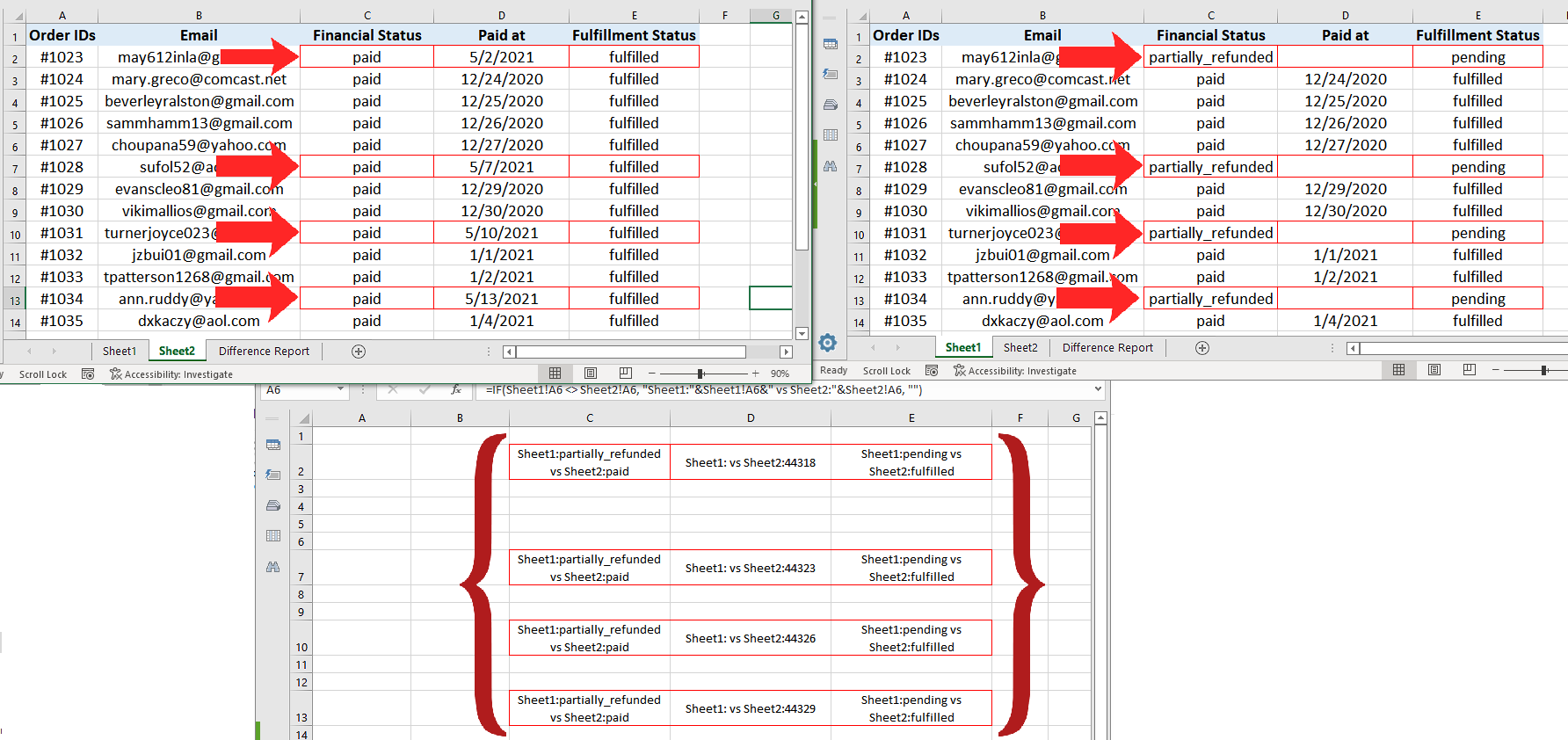
Task: Click the formula bar Enter checkmark icon
Action: point(425,390)
